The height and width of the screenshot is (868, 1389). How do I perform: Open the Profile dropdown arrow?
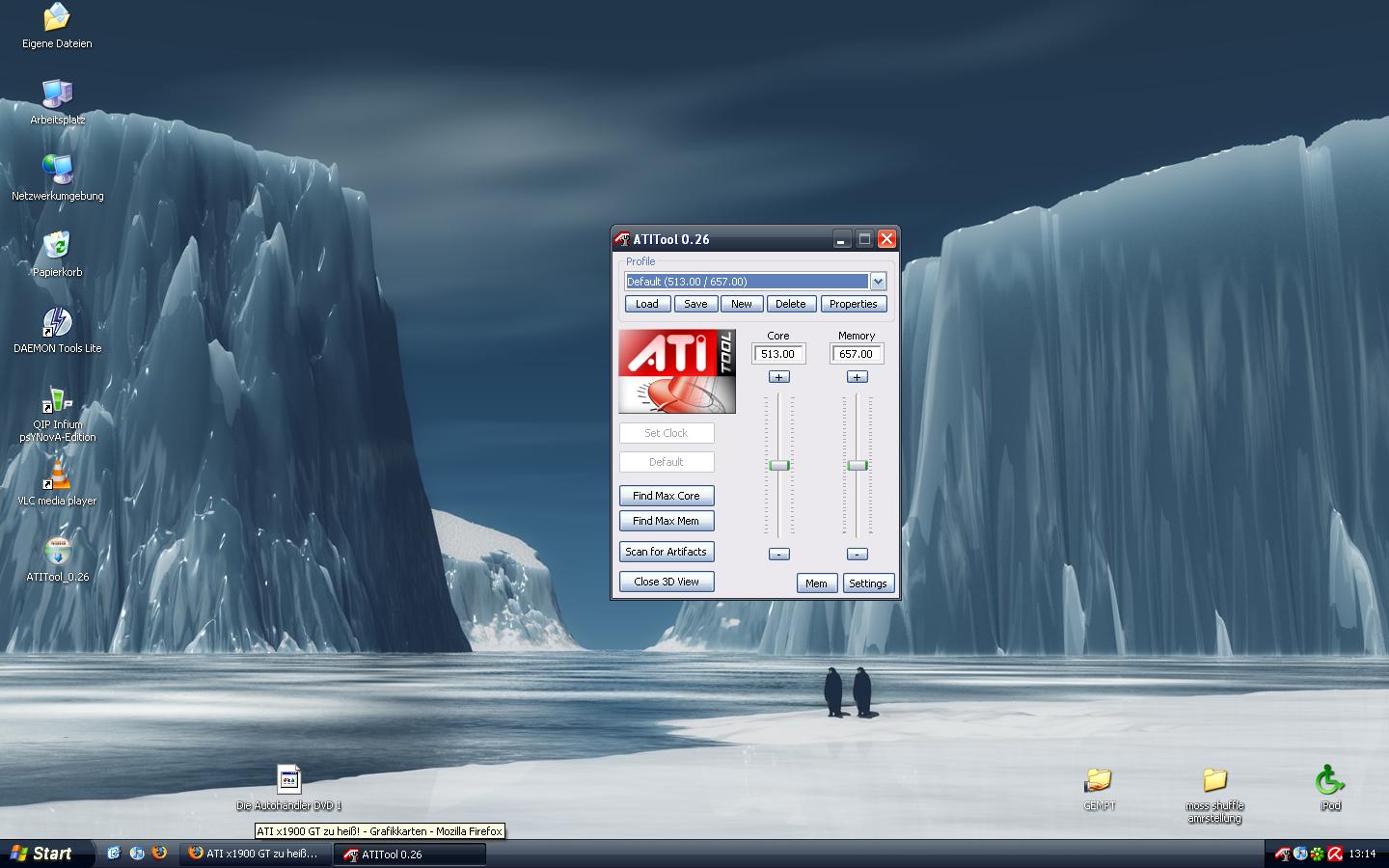878,282
